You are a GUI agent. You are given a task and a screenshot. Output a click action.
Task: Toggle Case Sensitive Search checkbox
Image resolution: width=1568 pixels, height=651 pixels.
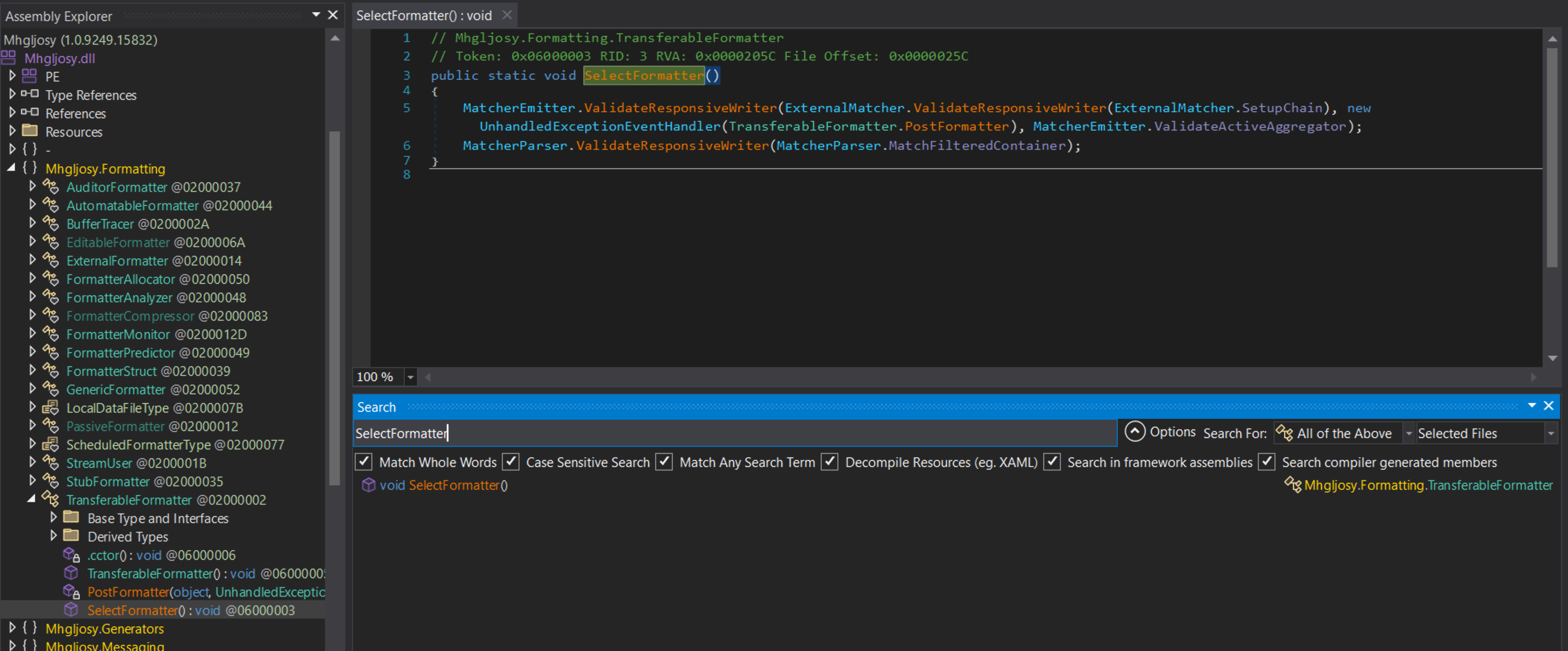[x=511, y=462]
